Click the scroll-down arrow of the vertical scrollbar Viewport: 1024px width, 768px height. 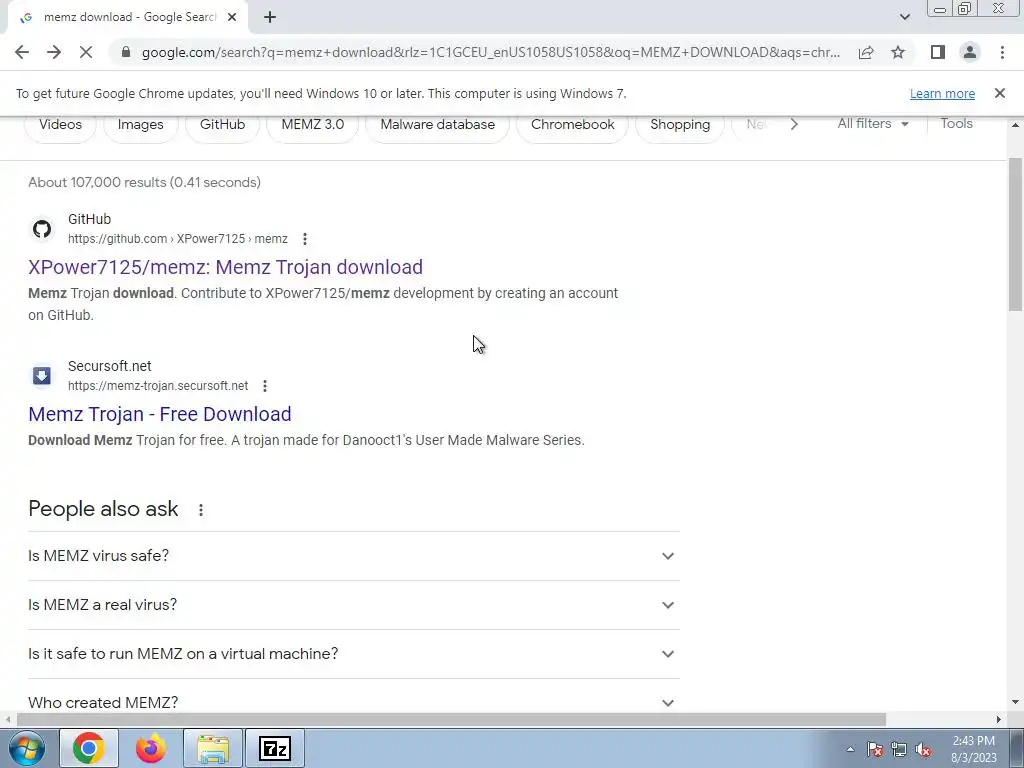[1015, 703]
